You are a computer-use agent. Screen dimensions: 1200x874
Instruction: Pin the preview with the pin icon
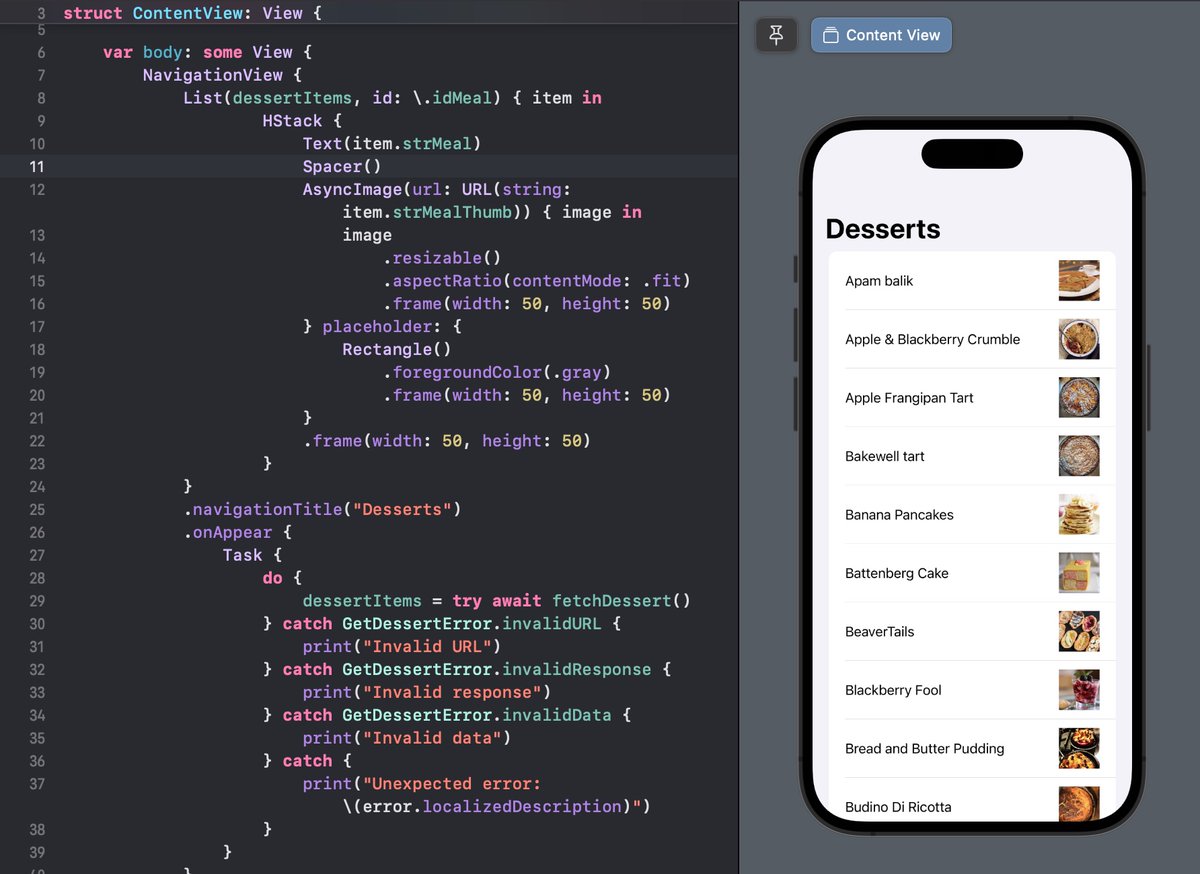pos(776,35)
